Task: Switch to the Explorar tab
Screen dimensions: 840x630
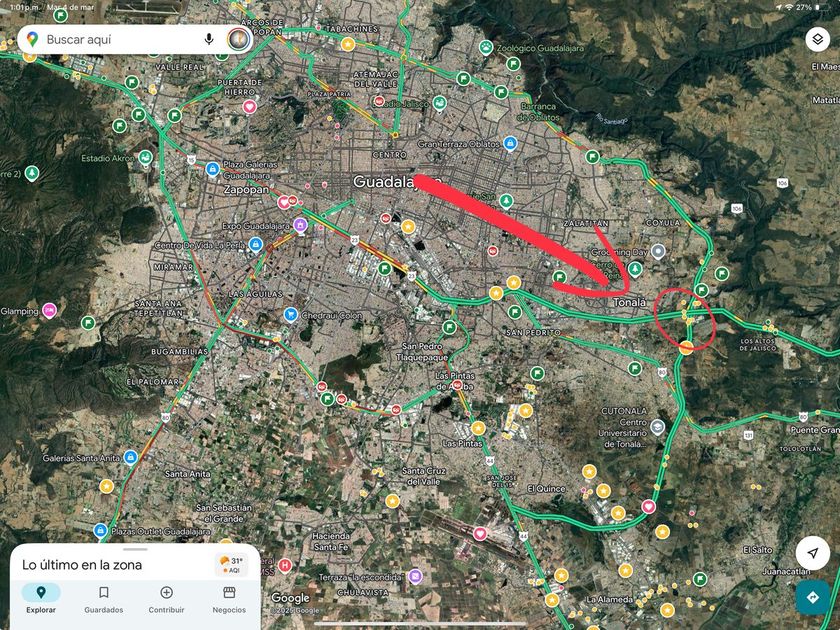Action: (x=41, y=598)
